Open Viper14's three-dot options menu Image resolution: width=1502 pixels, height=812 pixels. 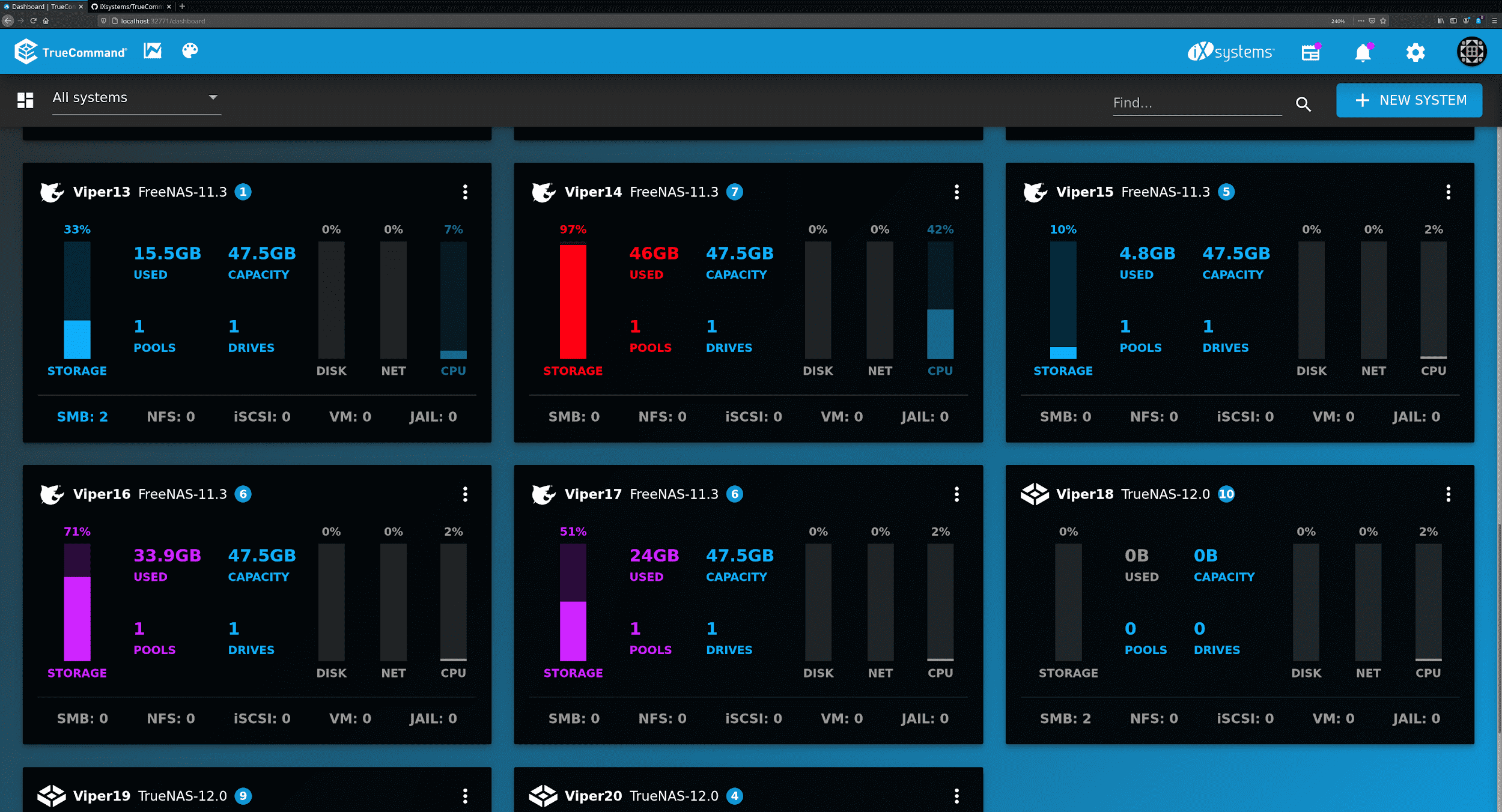click(956, 192)
